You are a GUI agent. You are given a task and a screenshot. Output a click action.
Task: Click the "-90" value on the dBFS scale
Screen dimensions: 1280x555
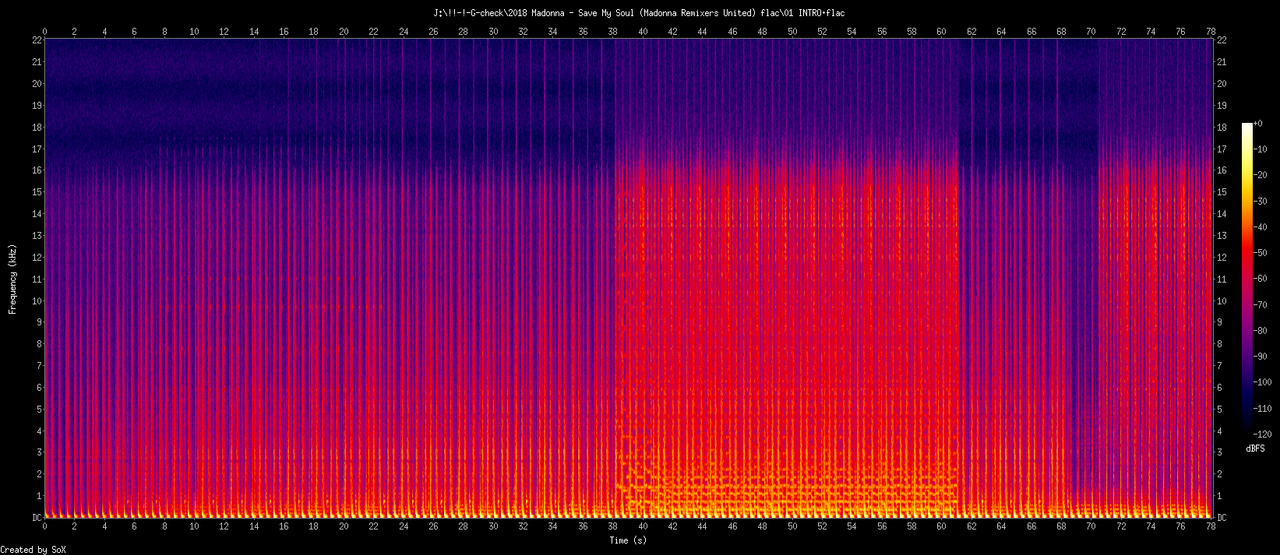pos(1260,357)
